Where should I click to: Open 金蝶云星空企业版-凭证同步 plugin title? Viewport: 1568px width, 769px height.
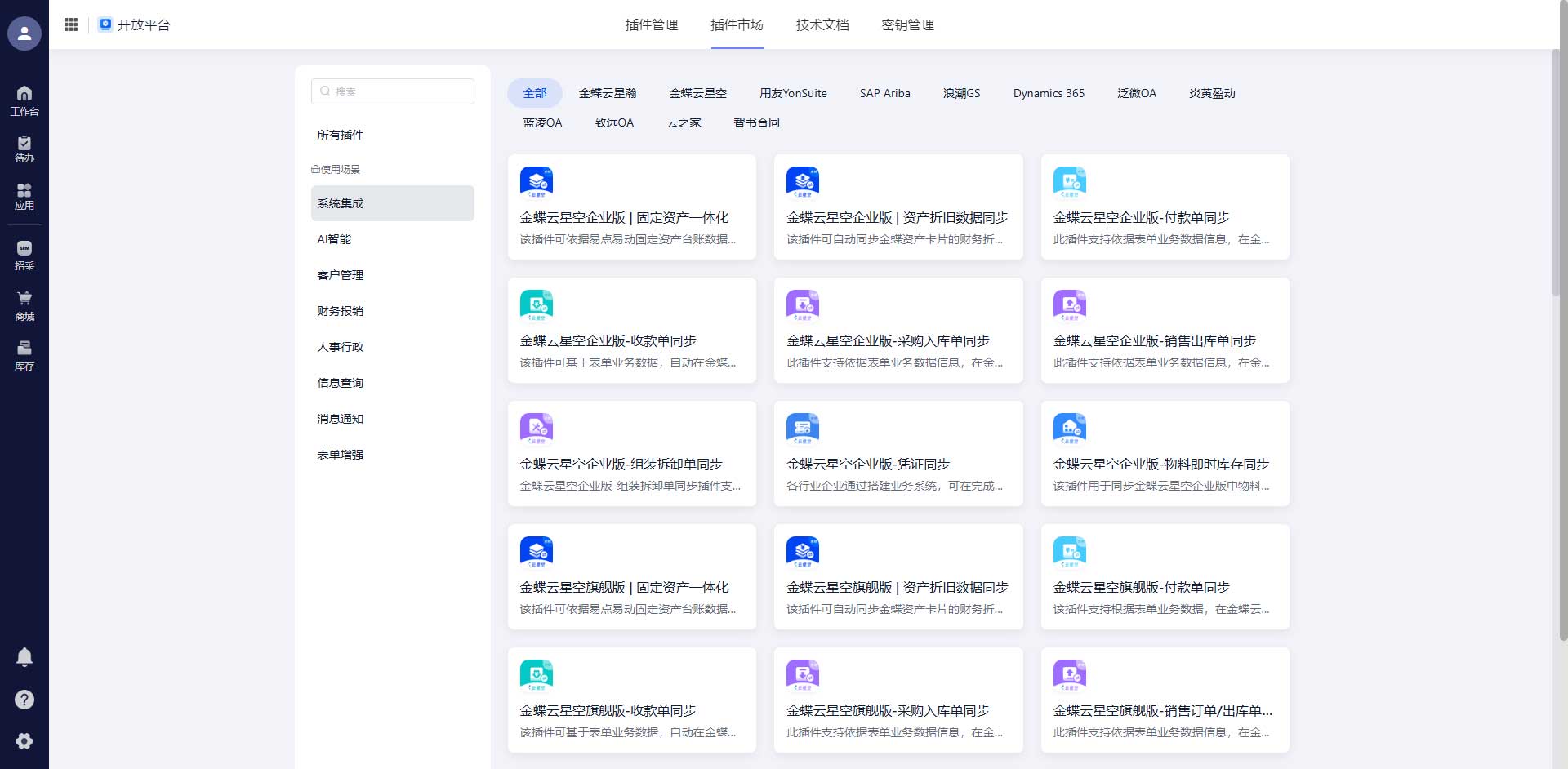tap(868, 464)
